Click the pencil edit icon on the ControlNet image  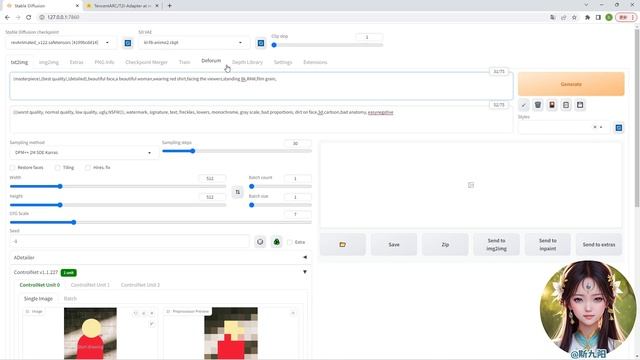coord(152,324)
